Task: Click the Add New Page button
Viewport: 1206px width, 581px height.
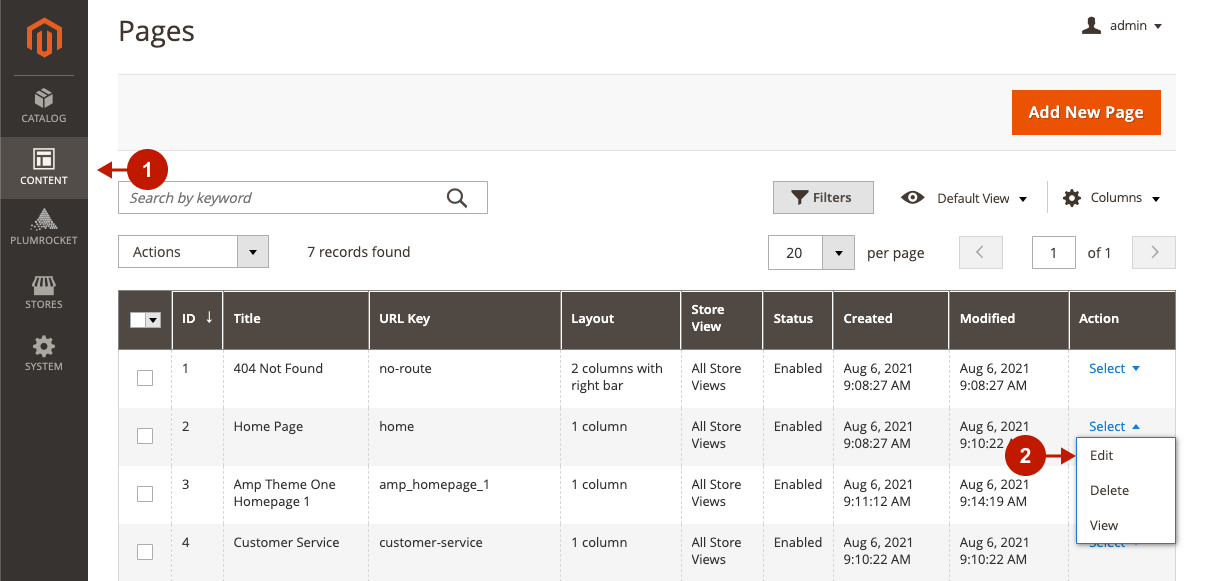Action: [x=1086, y=112]
